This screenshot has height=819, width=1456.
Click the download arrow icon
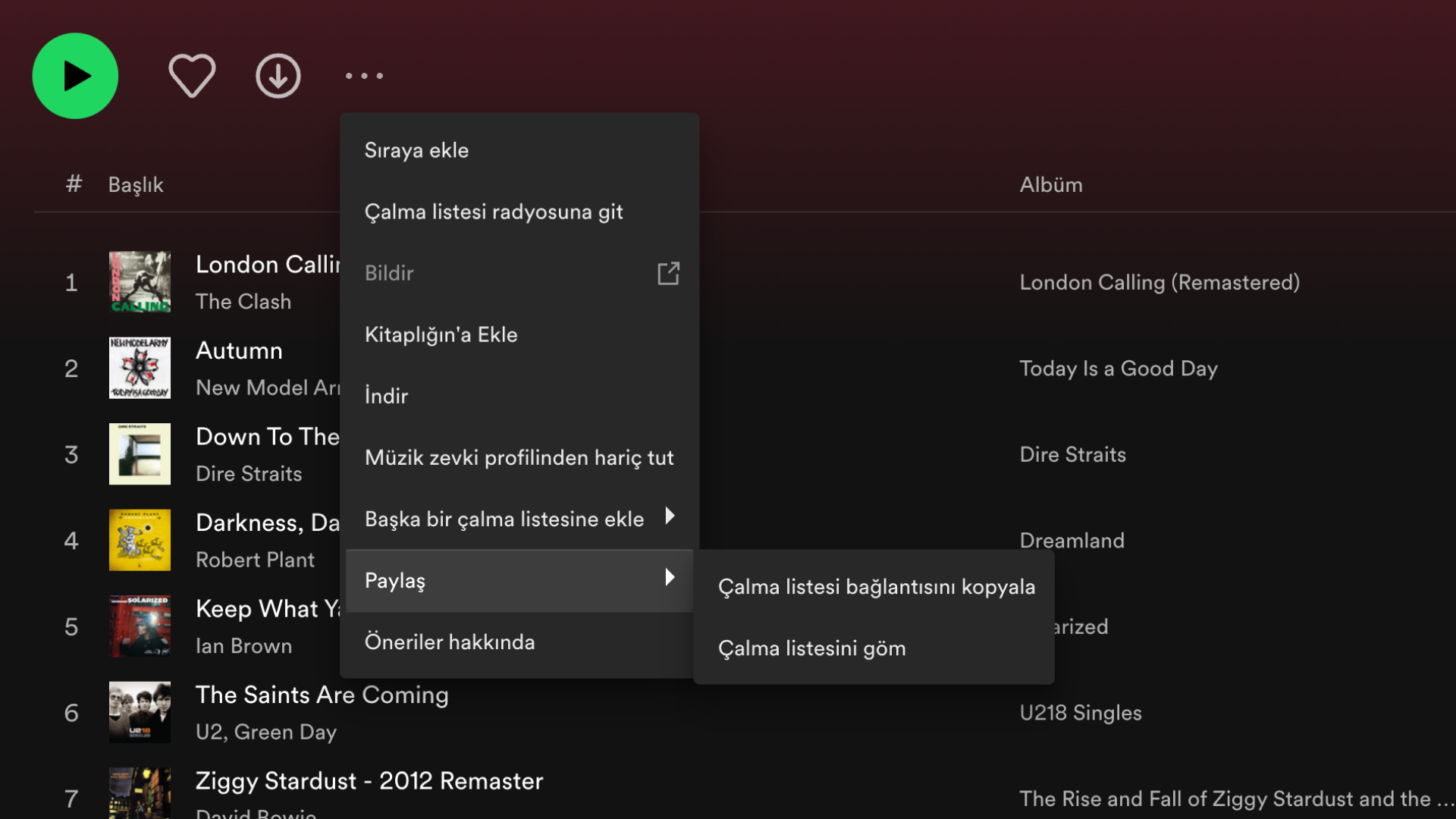click(x=278, y=75)
